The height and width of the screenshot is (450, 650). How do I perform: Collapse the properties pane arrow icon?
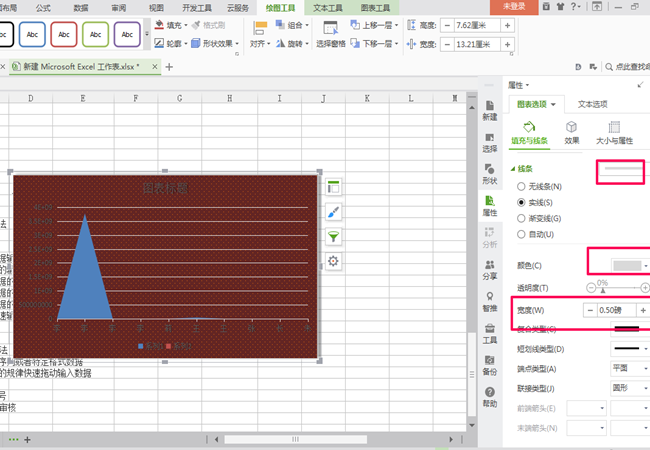pyautogui.click(x=640, y=85)
